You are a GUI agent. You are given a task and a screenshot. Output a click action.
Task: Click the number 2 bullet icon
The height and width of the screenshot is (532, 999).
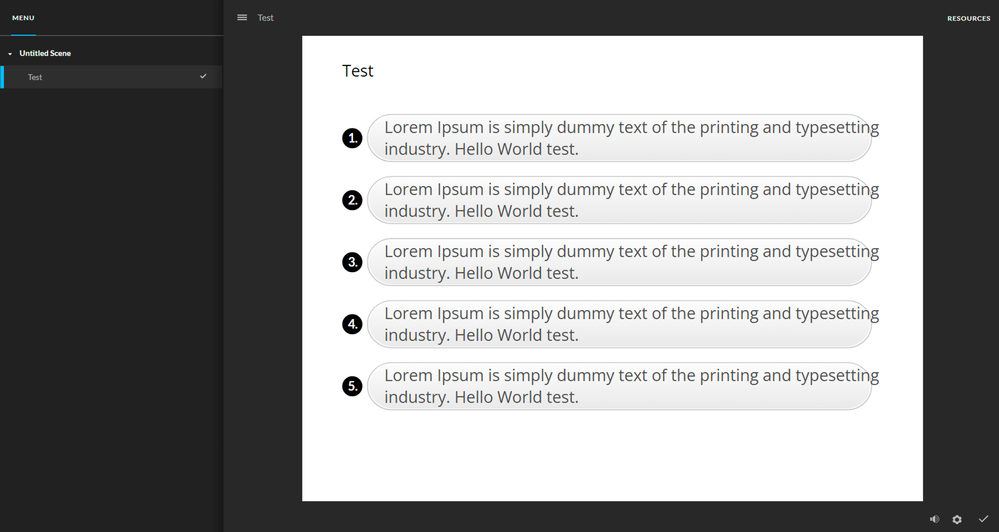pos(352,200)
